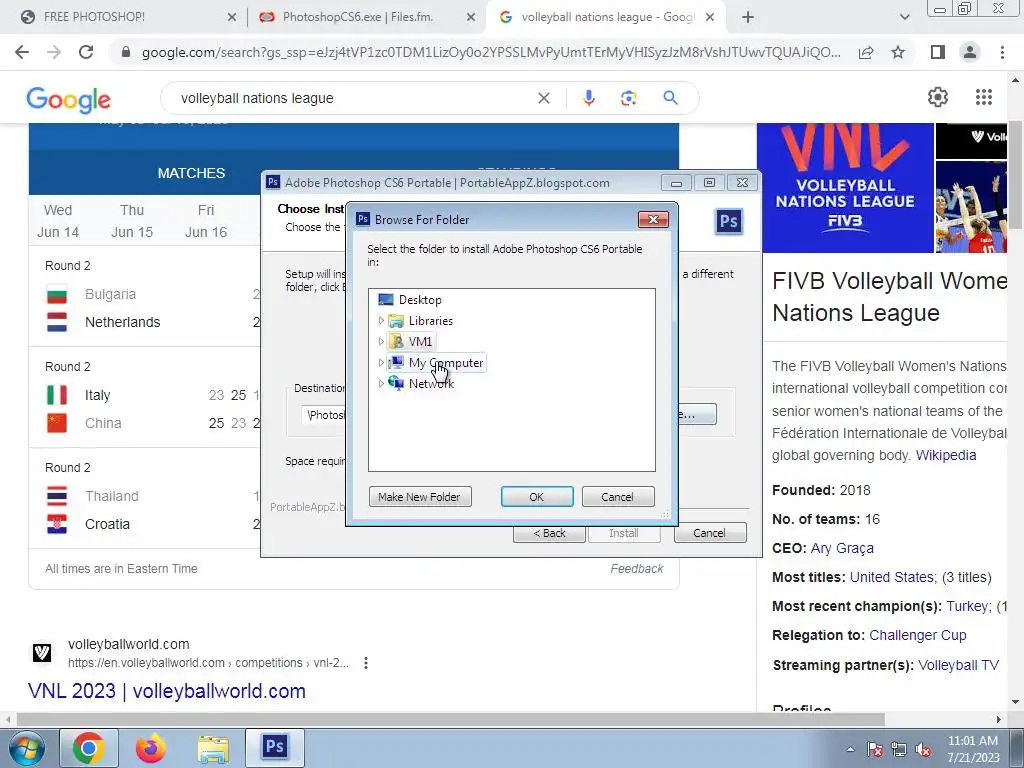1024x768 pixels.
Task: Open Chrome from the taskbar
Action: coord(89,748)
